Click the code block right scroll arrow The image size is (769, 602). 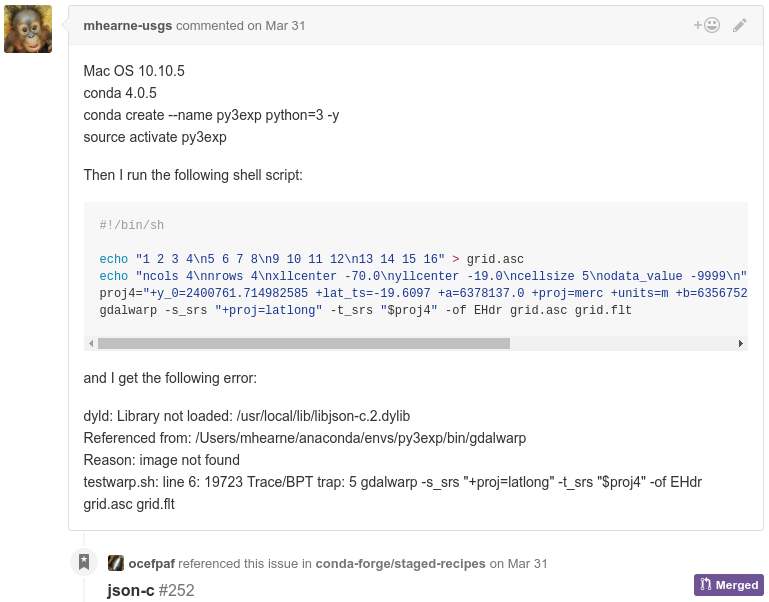coord(741,343)
